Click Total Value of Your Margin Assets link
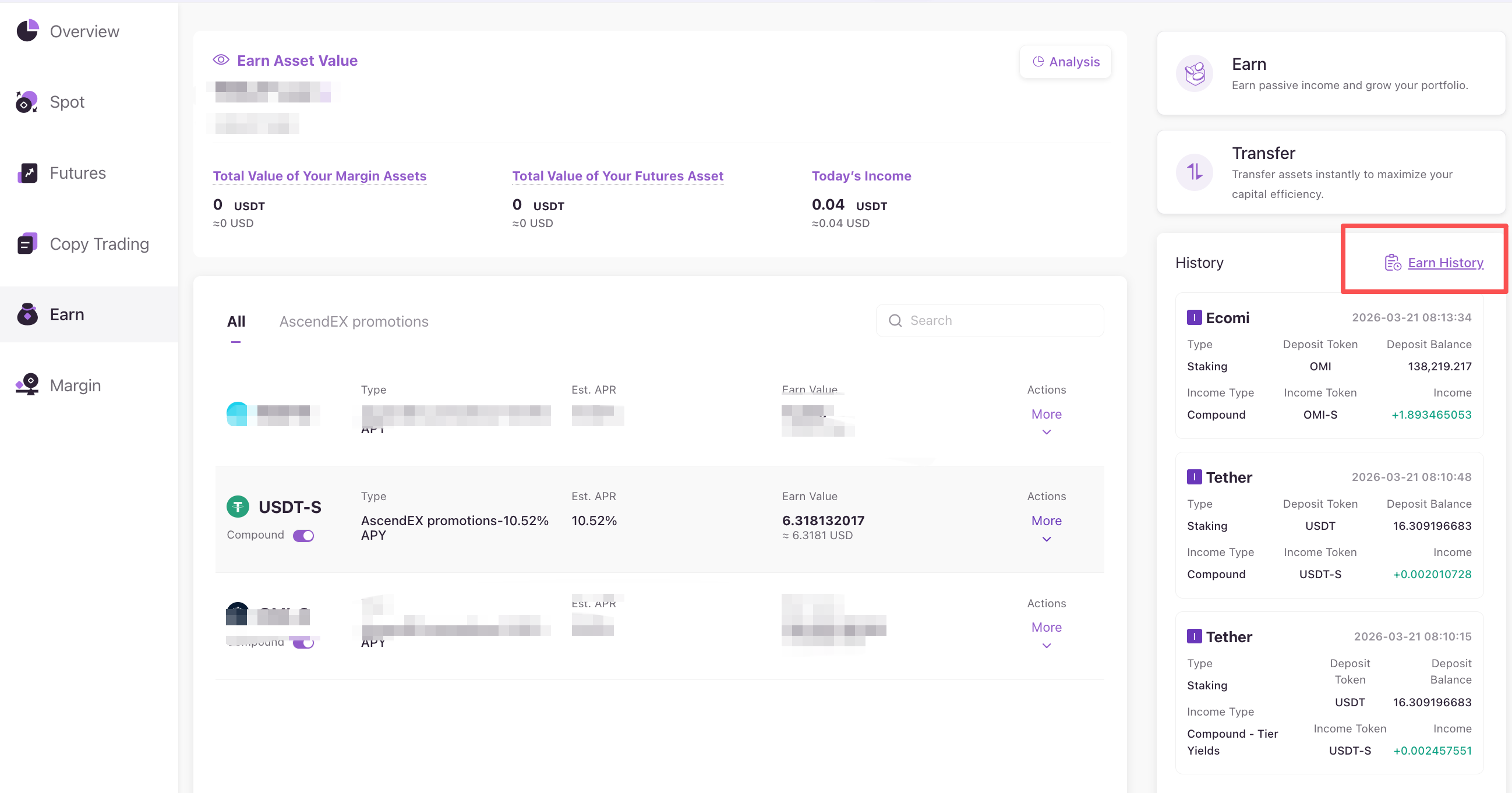Screen dimensions: 1512x793 coord(319,176)
